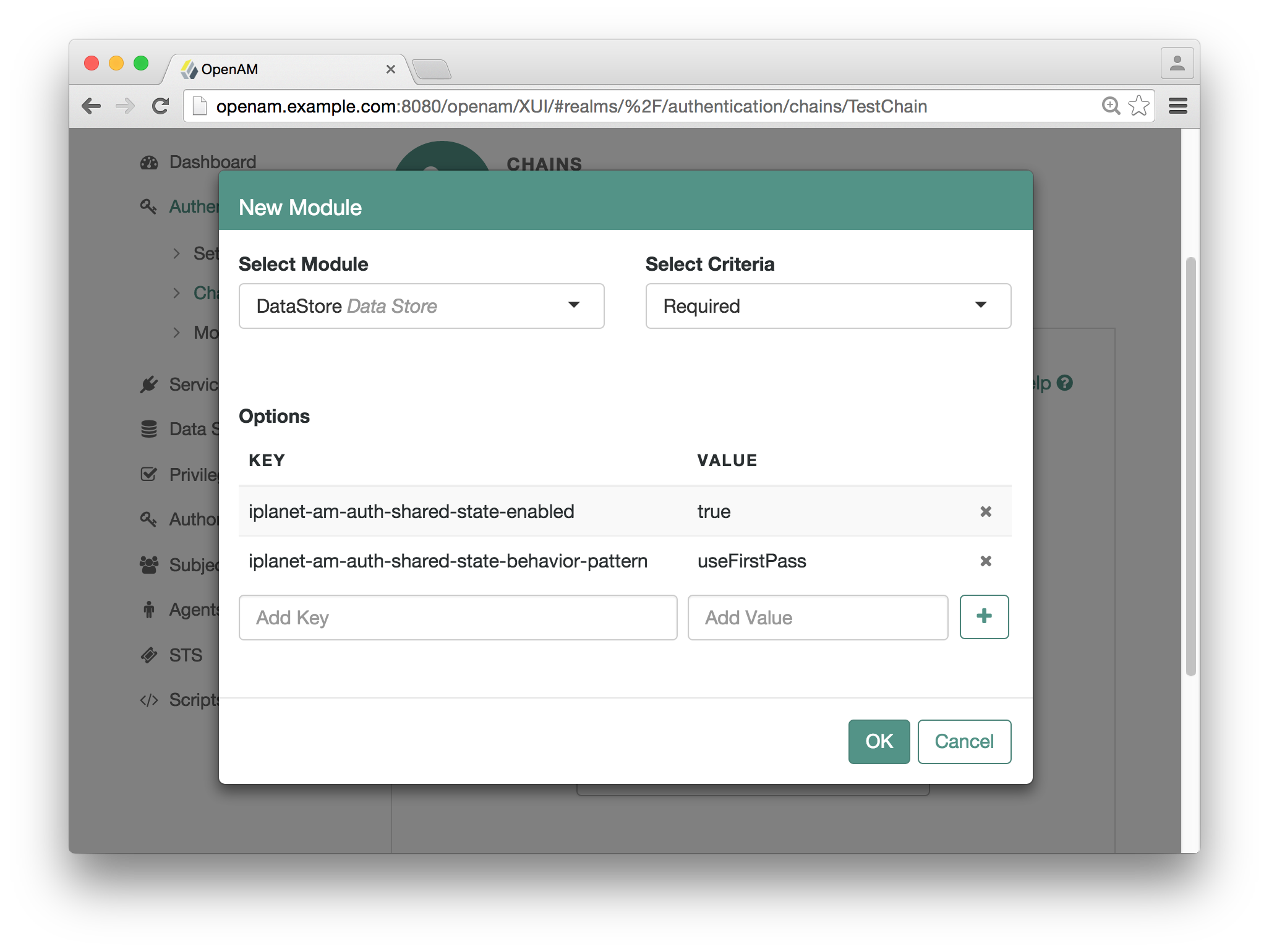This screenshot has width=1269, height=952.
Task: Click the iplanet-am-auth-shared-state-behavior-pattern key text
Action: [x=448, y=561]
